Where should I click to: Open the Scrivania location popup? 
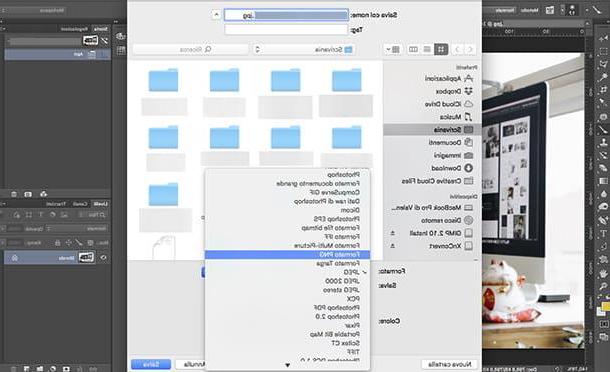coord(303,49)
